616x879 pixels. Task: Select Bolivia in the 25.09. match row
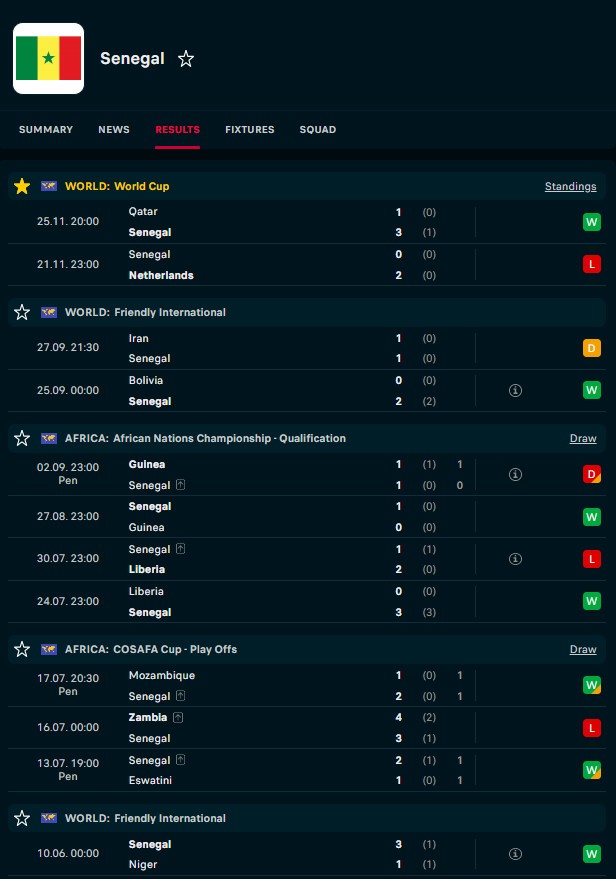coord(146,380)
